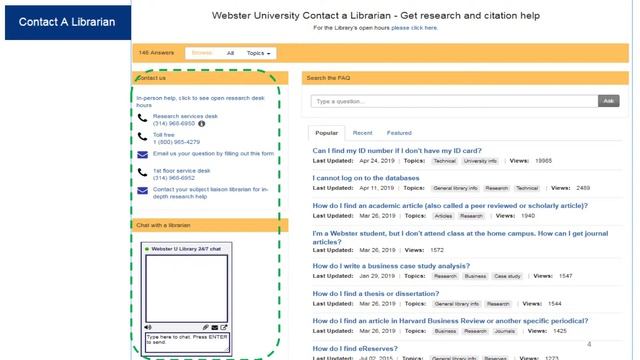Open 'How do I write a business case study analysis'
Viewport: 640px width, 360px height.
tap(391, 266)
